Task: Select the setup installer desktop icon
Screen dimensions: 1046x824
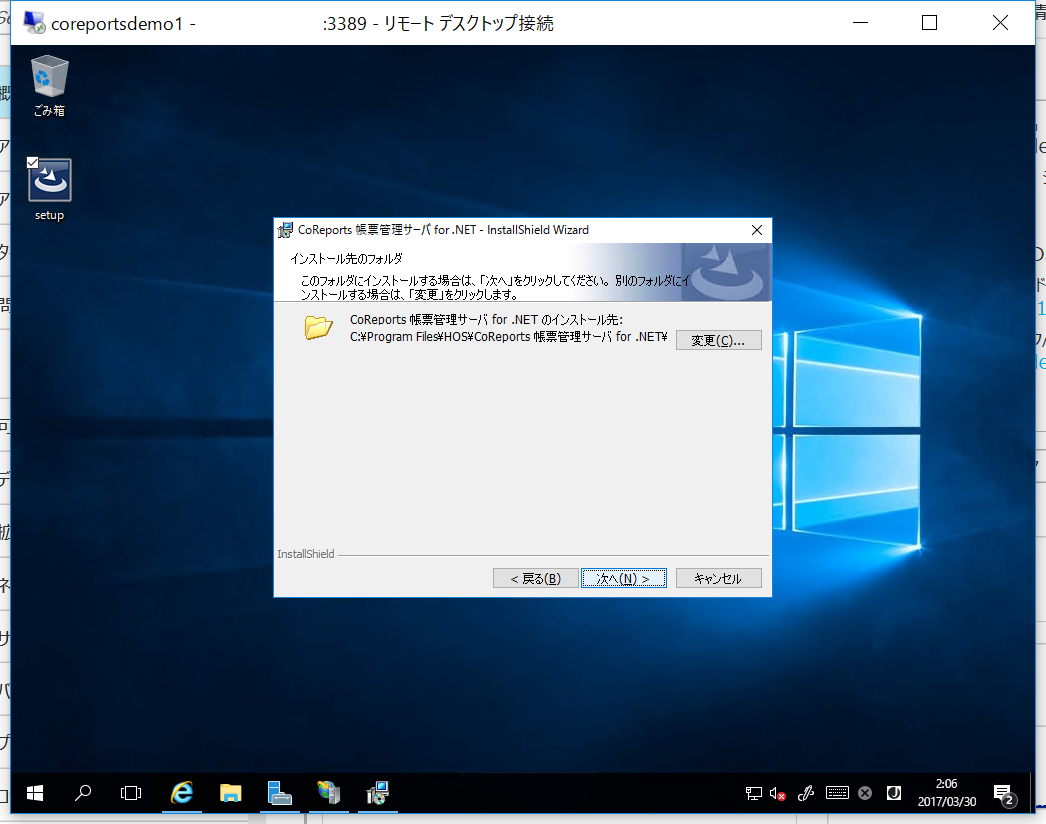Action: pos(49,189)
